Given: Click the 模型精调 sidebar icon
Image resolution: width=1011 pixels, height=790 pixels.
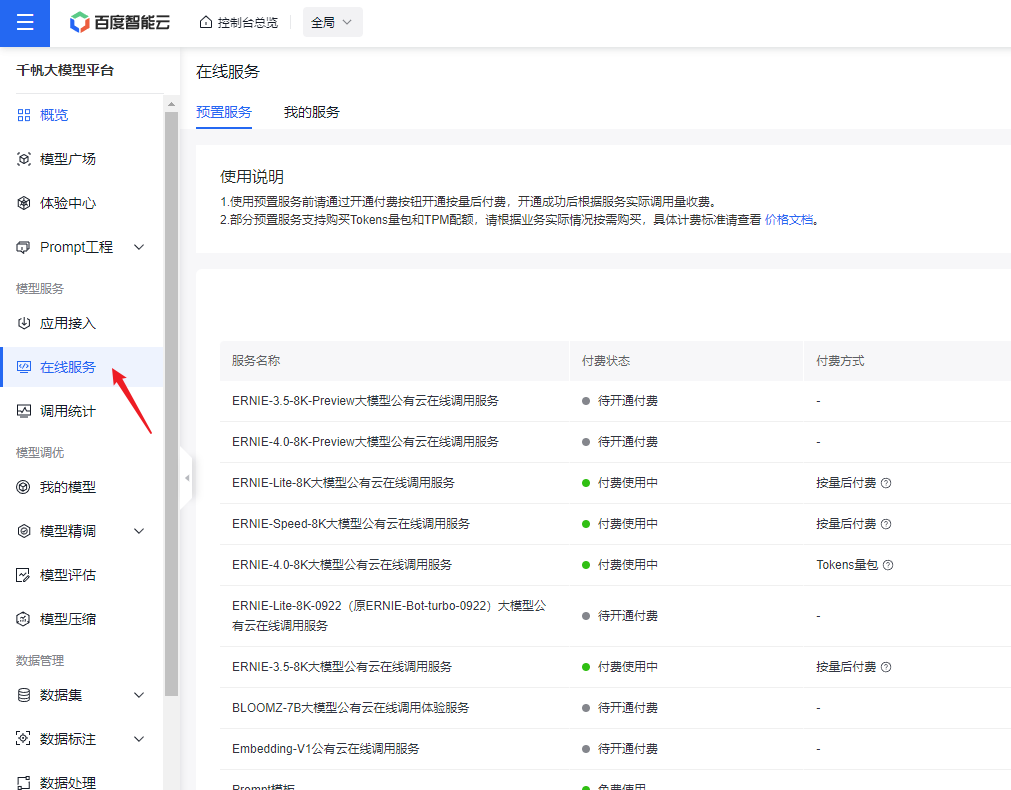Looking at the screenshot, I should tap(24, 531).
